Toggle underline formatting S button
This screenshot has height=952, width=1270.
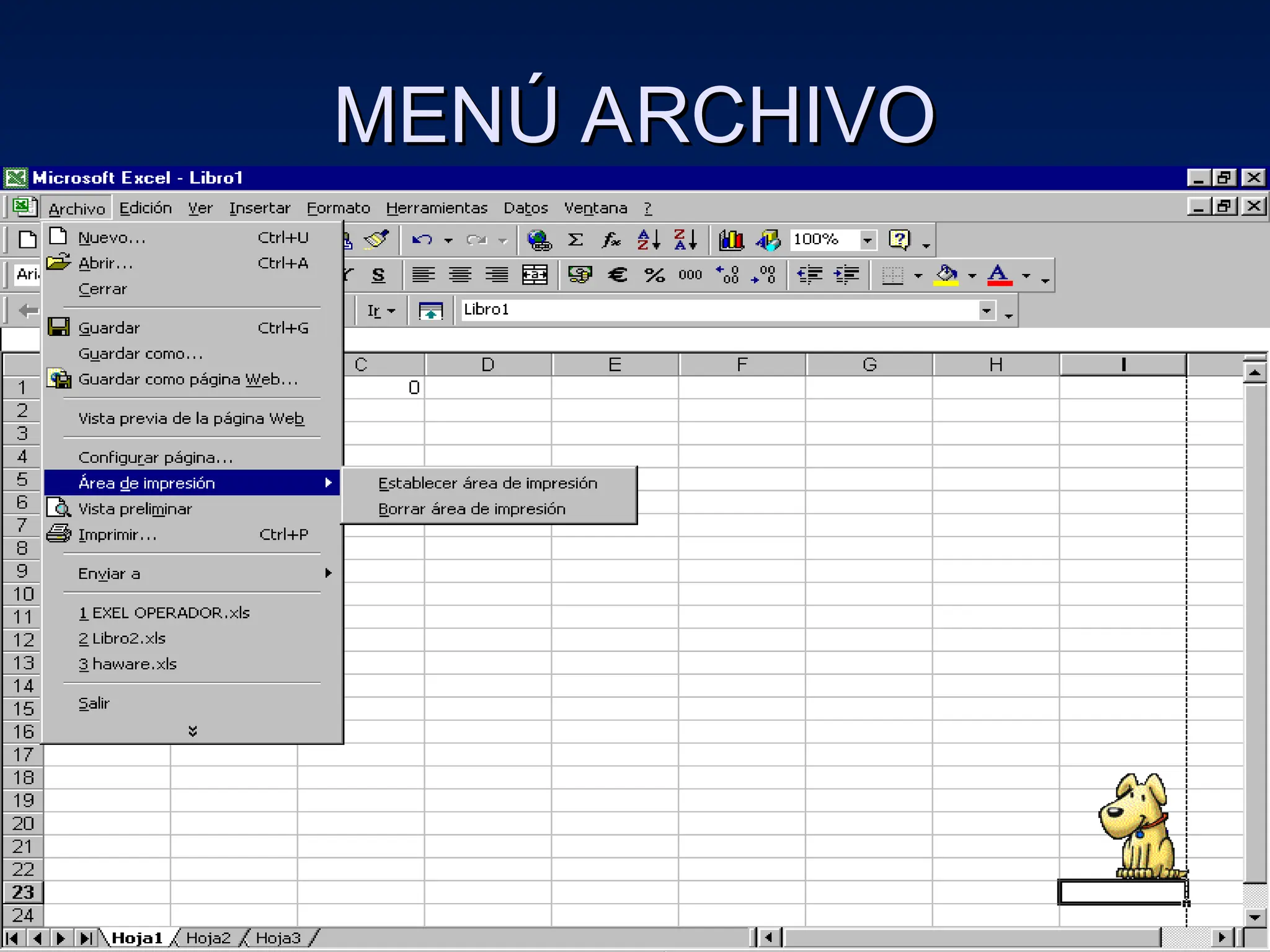tap(378, 275)
